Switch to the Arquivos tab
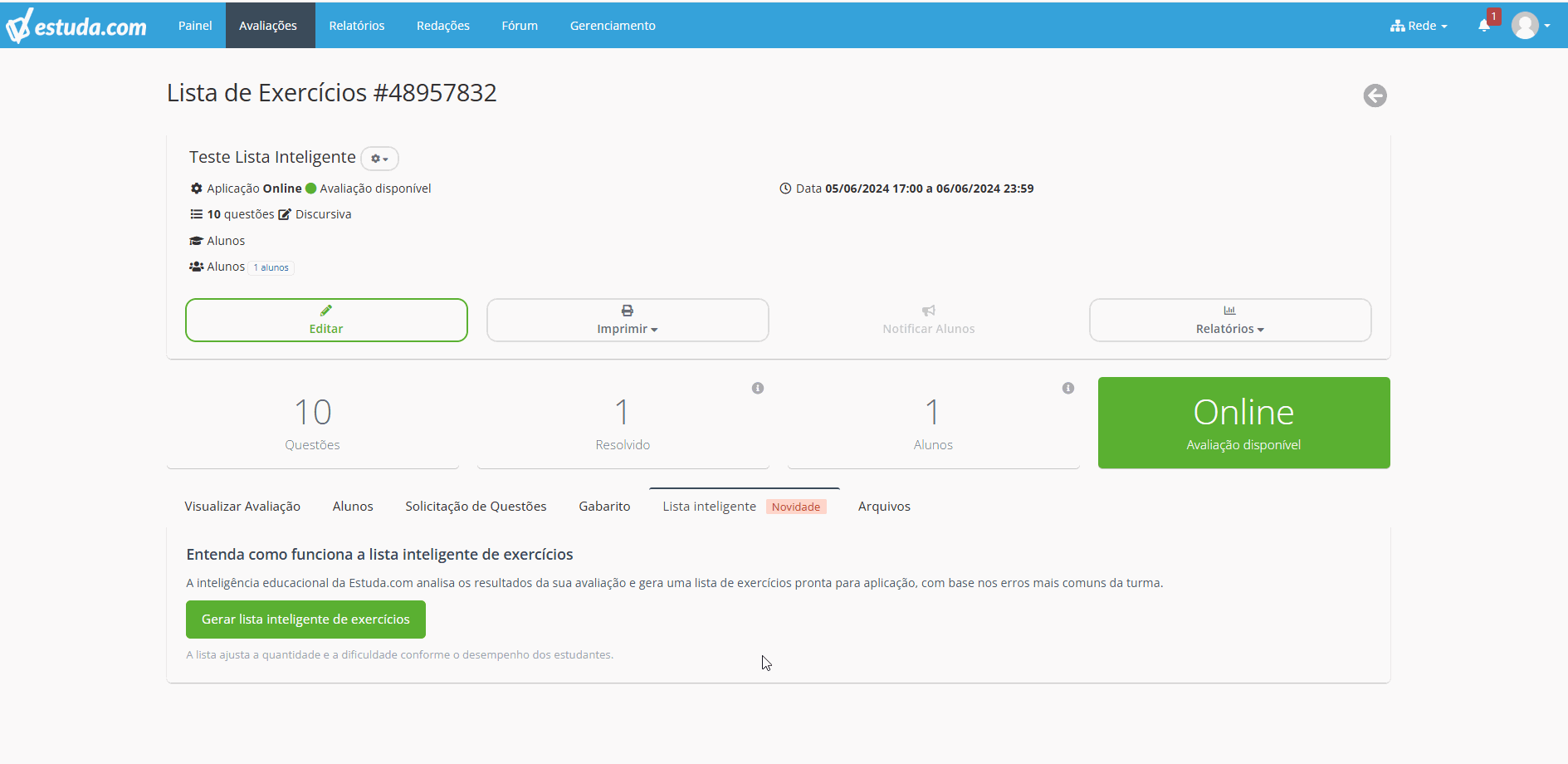Image resolution: width=1568 pixels, height=764 pixels. 884,507
